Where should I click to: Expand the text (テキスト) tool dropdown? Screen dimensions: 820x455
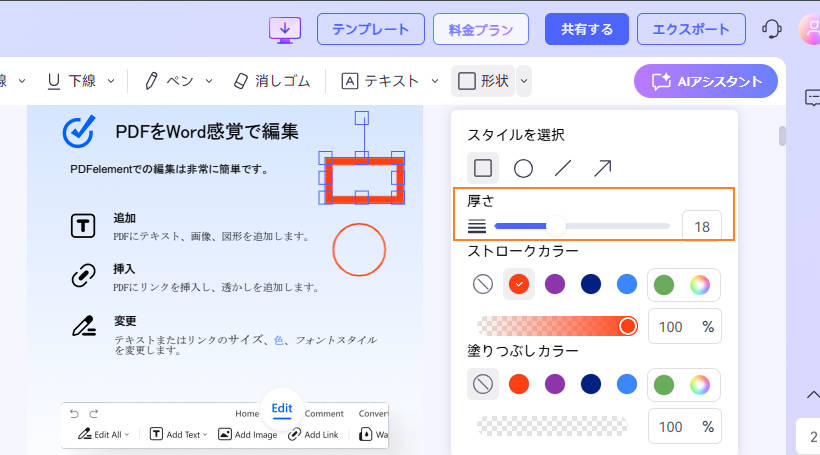434,80
